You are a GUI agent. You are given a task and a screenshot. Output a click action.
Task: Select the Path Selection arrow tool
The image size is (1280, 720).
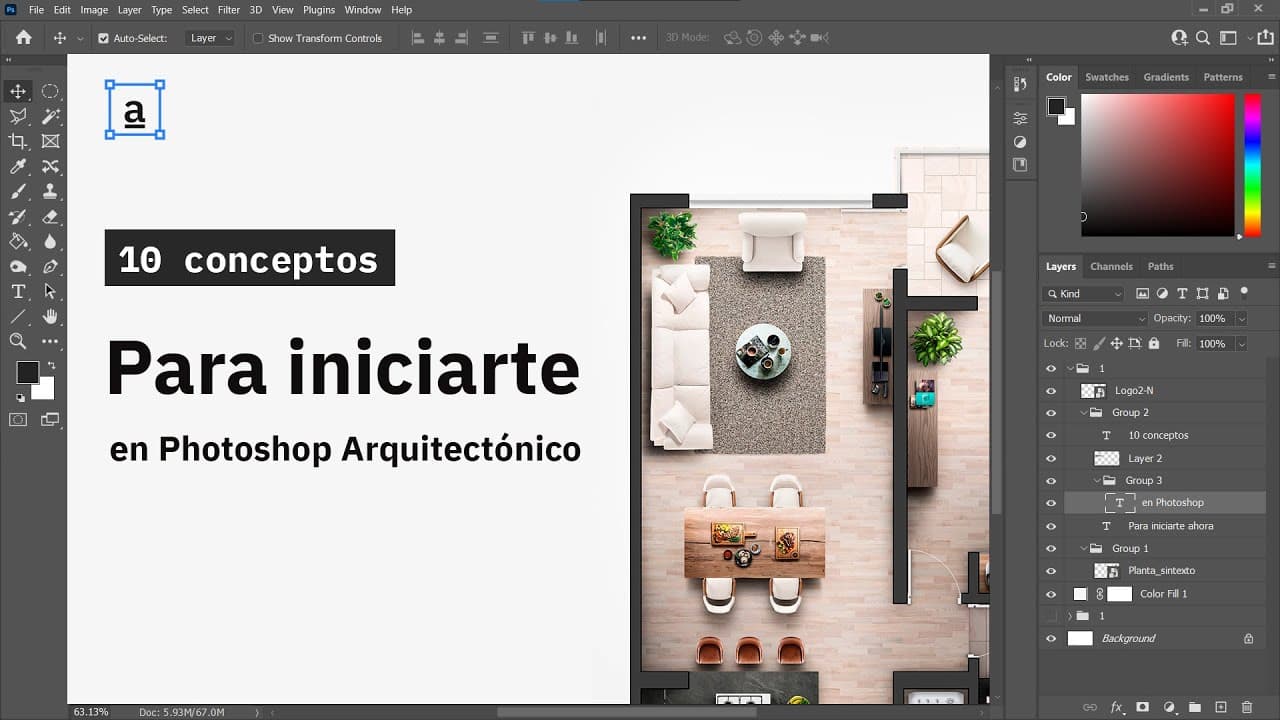click(x=50, y=291)
